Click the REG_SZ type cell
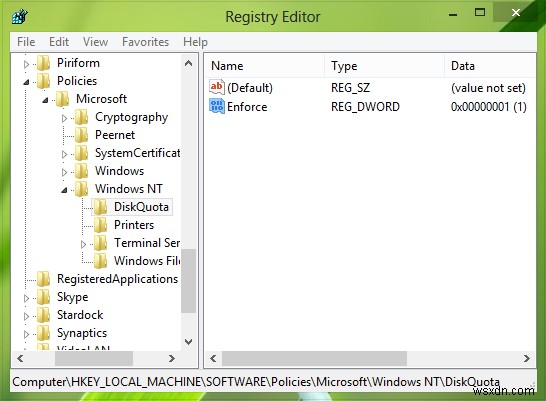 click(x=350, y=88)
